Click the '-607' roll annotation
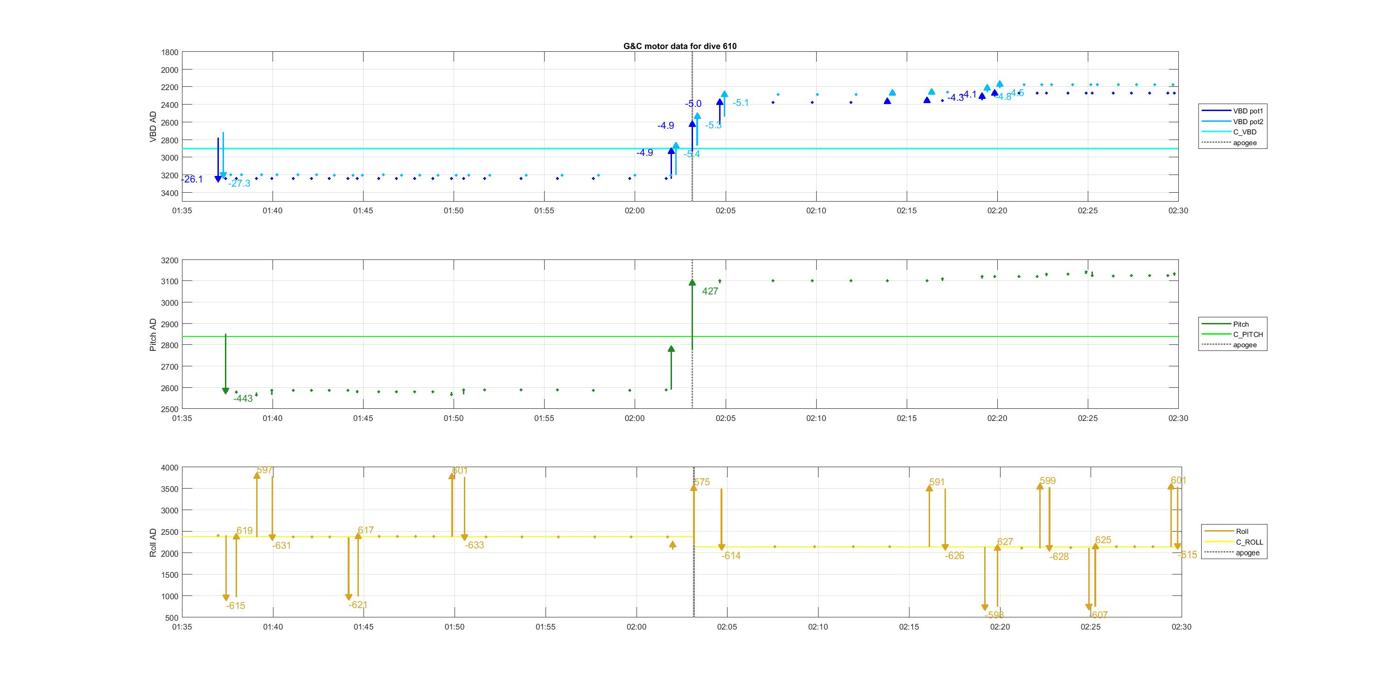Screen dimensions: 1400x693 click(x=1099, y=615)
